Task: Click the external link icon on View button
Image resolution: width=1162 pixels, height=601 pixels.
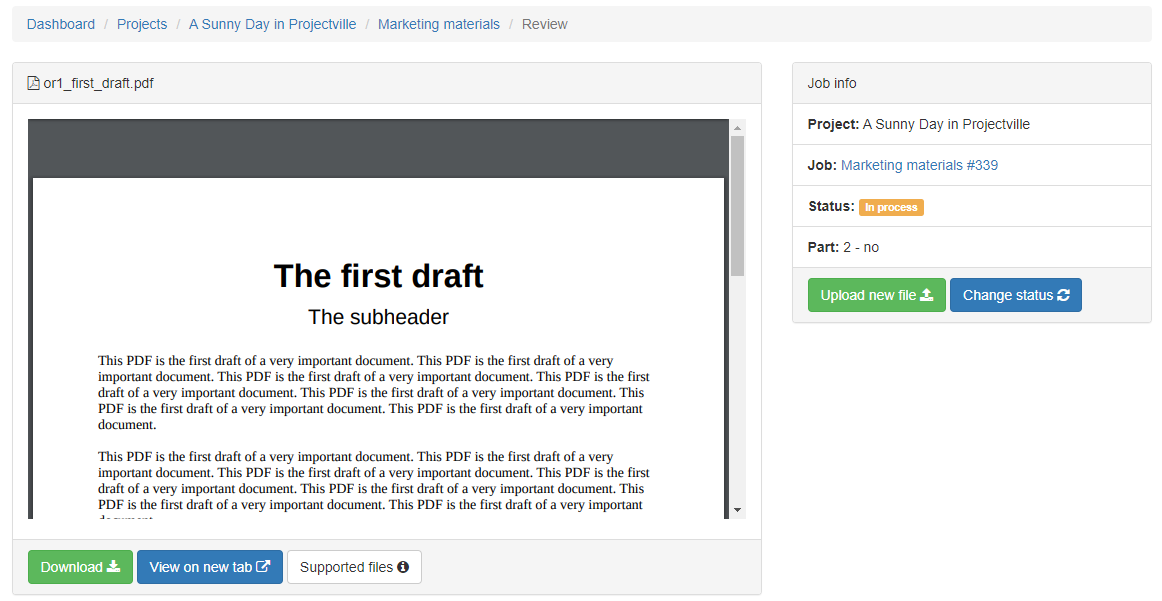Action: pyautogui.click(x=263, y=566)
